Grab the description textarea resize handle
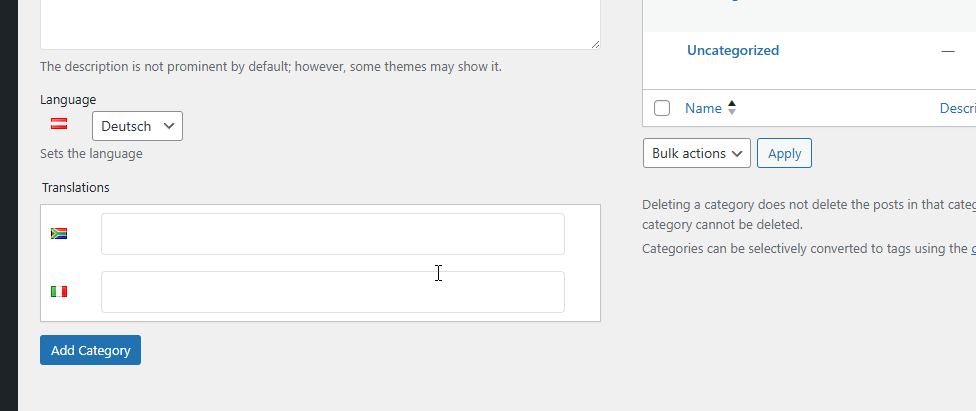976x411 pixels. coord(594,43)
